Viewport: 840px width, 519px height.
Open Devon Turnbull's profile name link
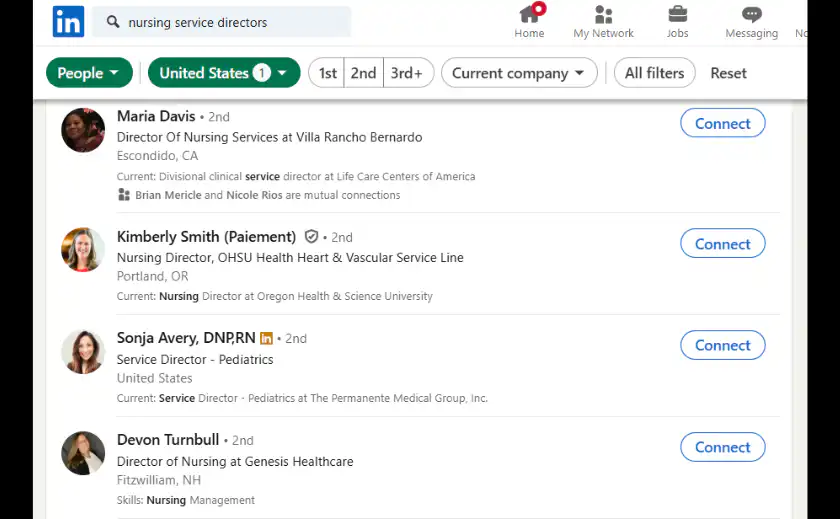tap(167, 440)
